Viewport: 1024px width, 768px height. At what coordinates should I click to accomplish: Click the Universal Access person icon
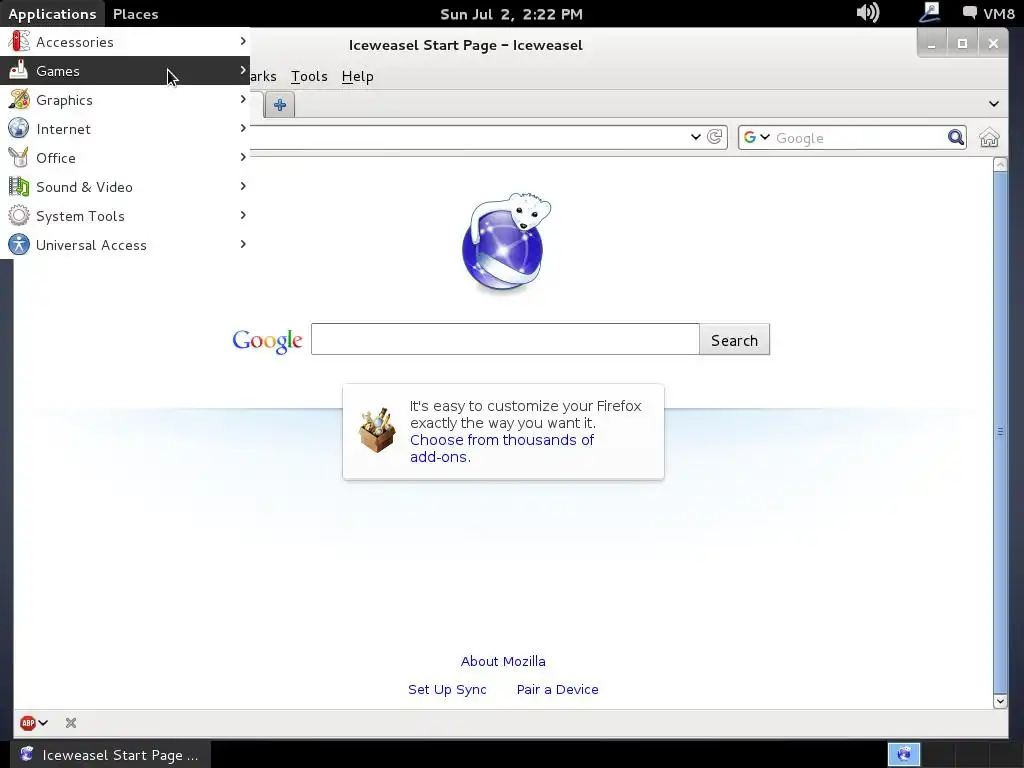click(18, 244)
